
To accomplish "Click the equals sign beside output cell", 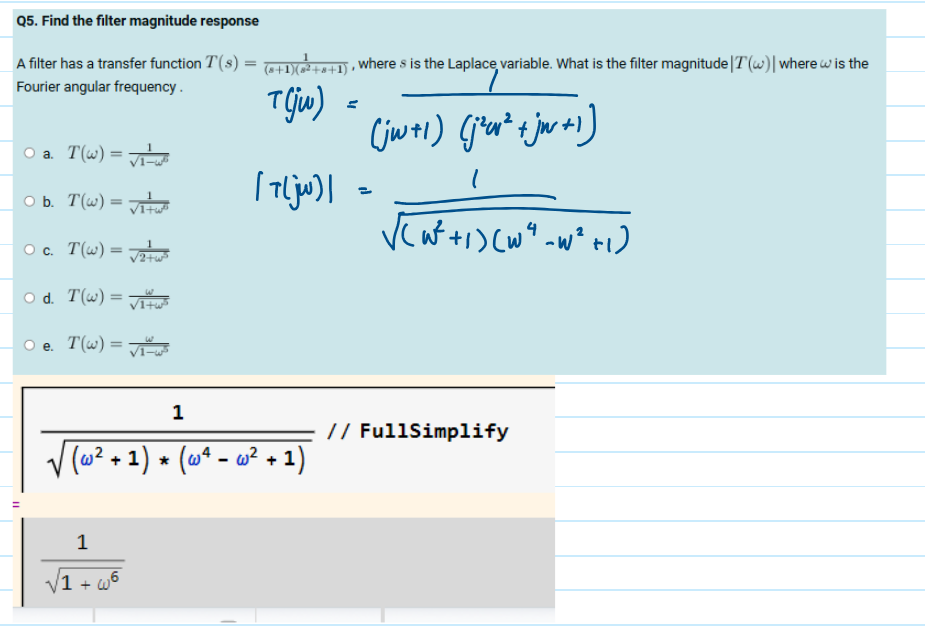I will [15, 506].
